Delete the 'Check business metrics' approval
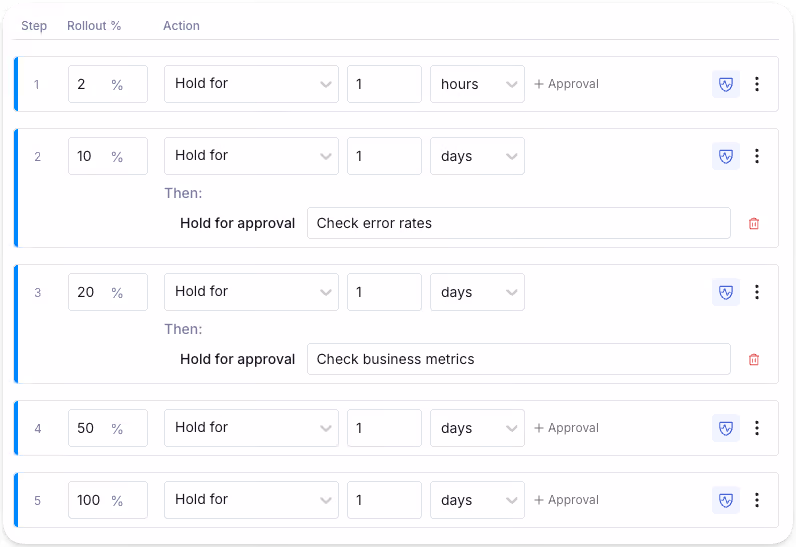This screenshot has width=796, height=547. pyautogui.click(x=754, y=359)
